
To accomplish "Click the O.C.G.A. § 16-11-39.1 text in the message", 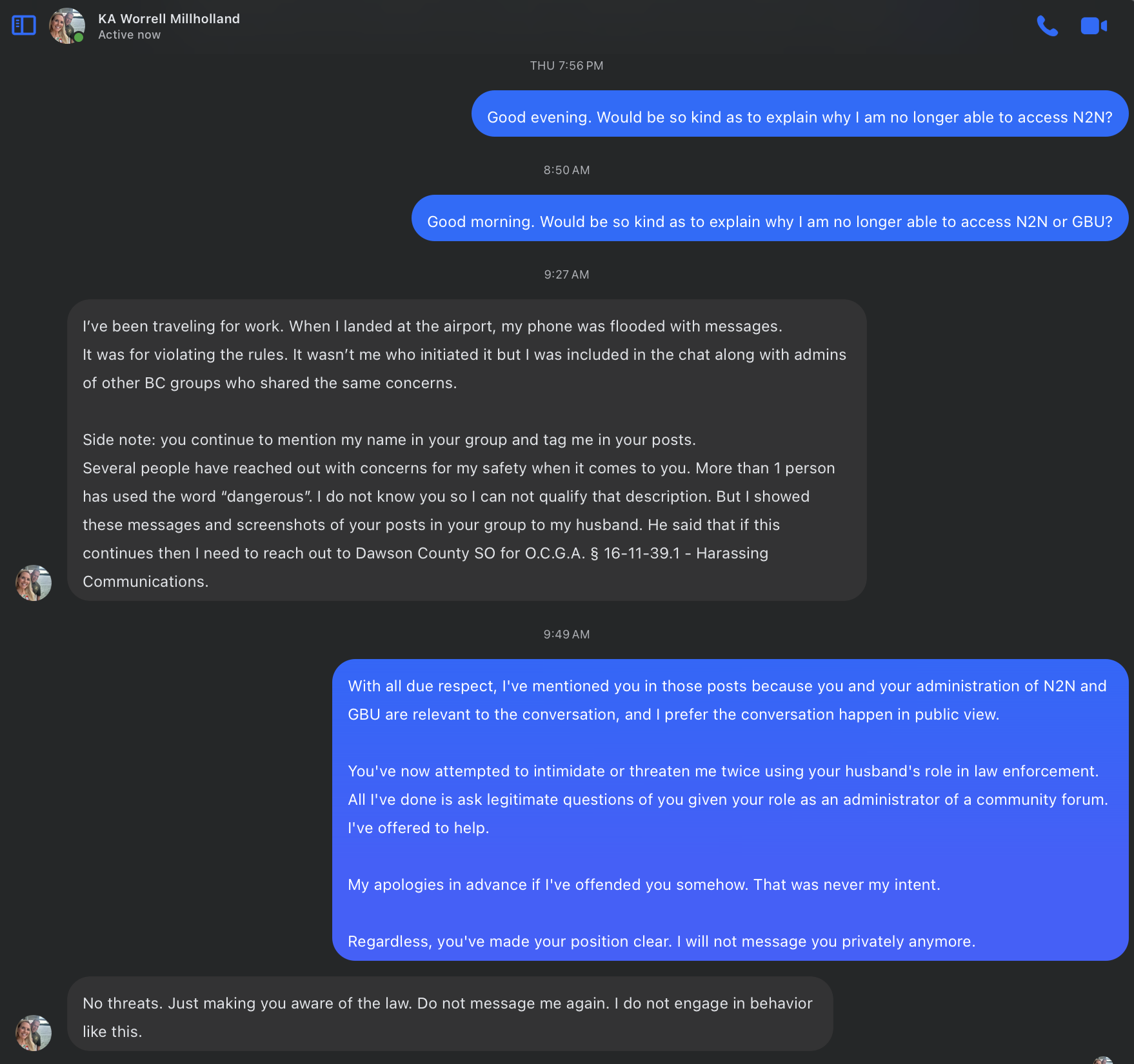I will click(602, 553).
